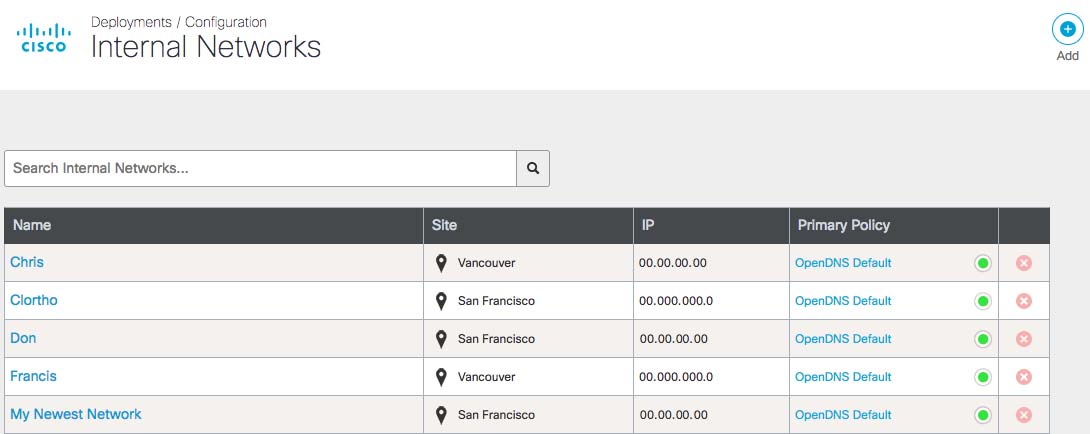Viewport: 1090px width, 434px height.
Task: Click IP 00.00.00.00 in Don row
Action: pyautogui.click(x=674, y=339)
